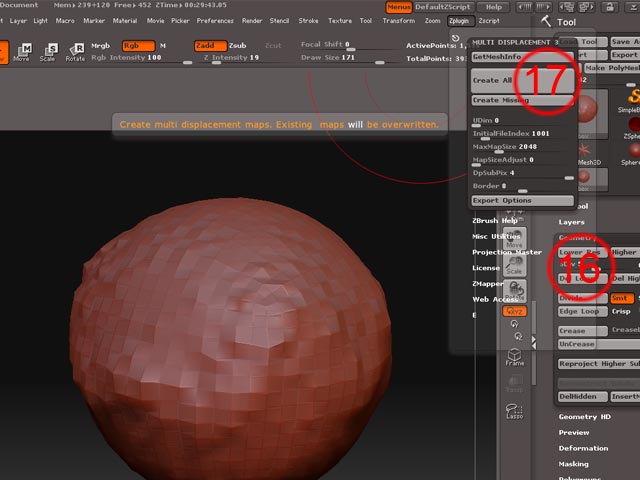This screenshot has width=640, height=480.
Task: Toggle the orange Xyz rotation mode button
Action: tap(514, 311)
